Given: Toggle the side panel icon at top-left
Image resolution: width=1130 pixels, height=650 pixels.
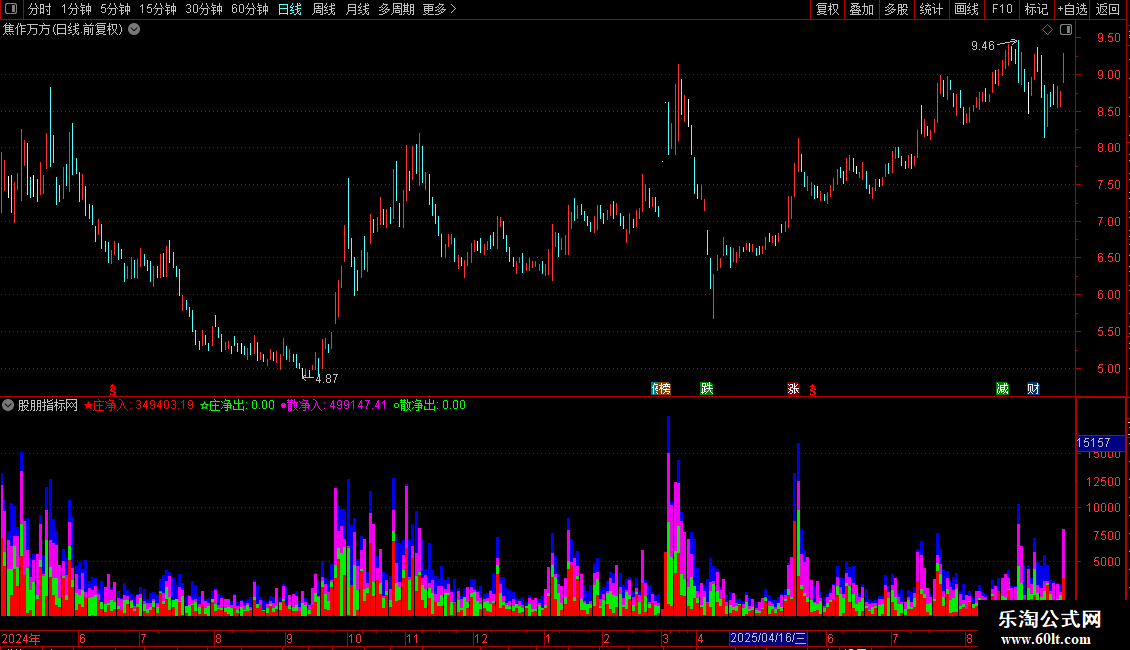Looking at the screenshot, I should [11, 9].
